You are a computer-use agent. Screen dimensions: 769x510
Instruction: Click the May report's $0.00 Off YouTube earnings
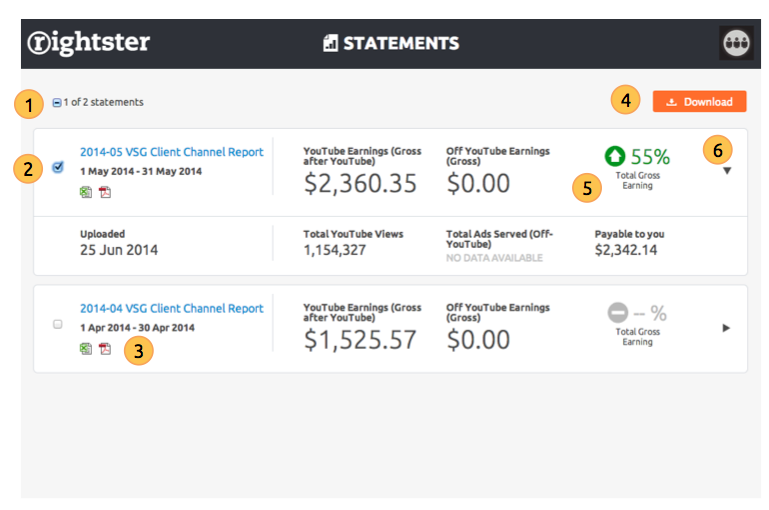click(478, 183)
